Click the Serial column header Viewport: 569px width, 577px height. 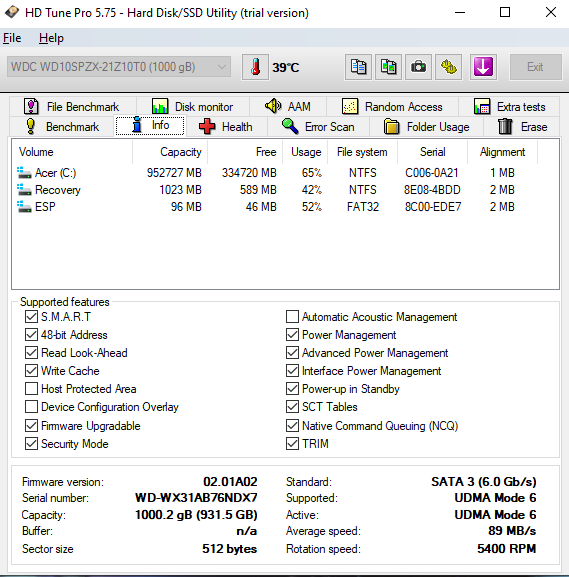coord(432,152)
